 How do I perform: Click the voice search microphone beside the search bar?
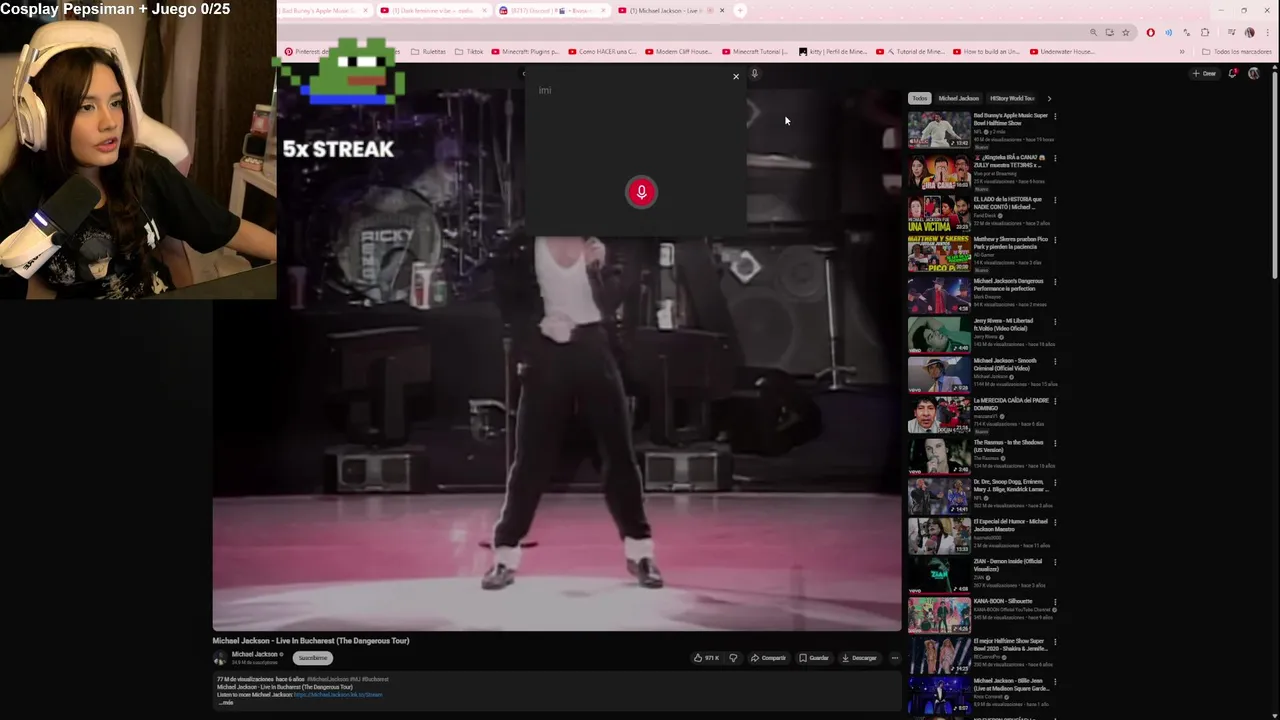[x=755, y=73]
